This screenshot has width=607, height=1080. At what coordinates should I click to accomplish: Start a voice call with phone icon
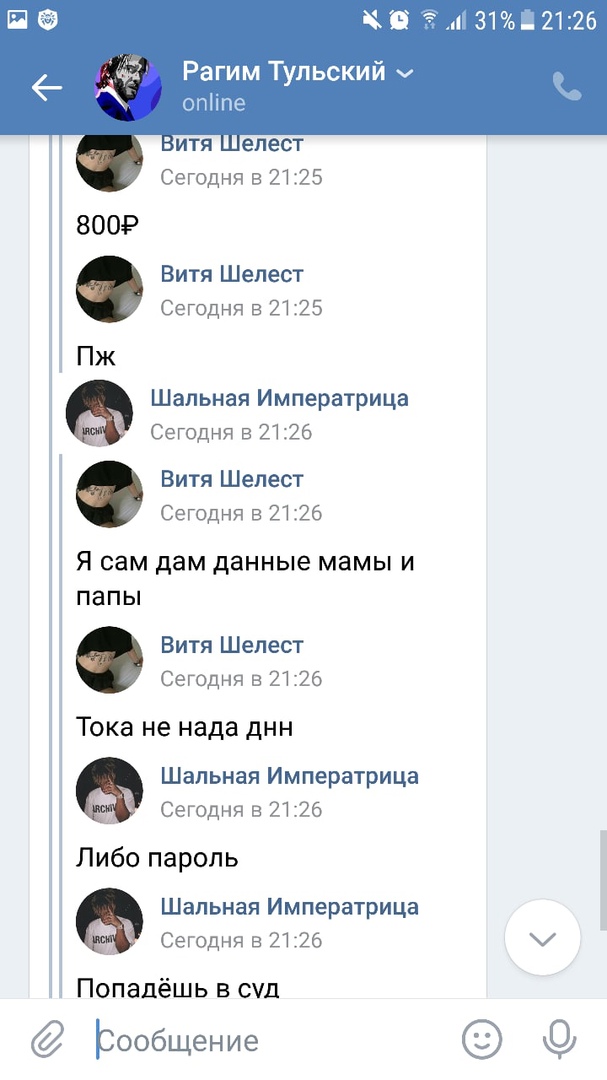566,88
